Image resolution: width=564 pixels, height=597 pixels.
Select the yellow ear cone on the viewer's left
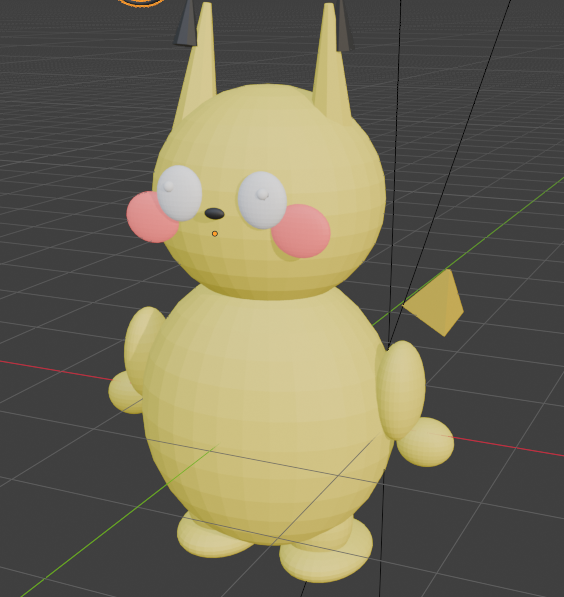(198, 69)
